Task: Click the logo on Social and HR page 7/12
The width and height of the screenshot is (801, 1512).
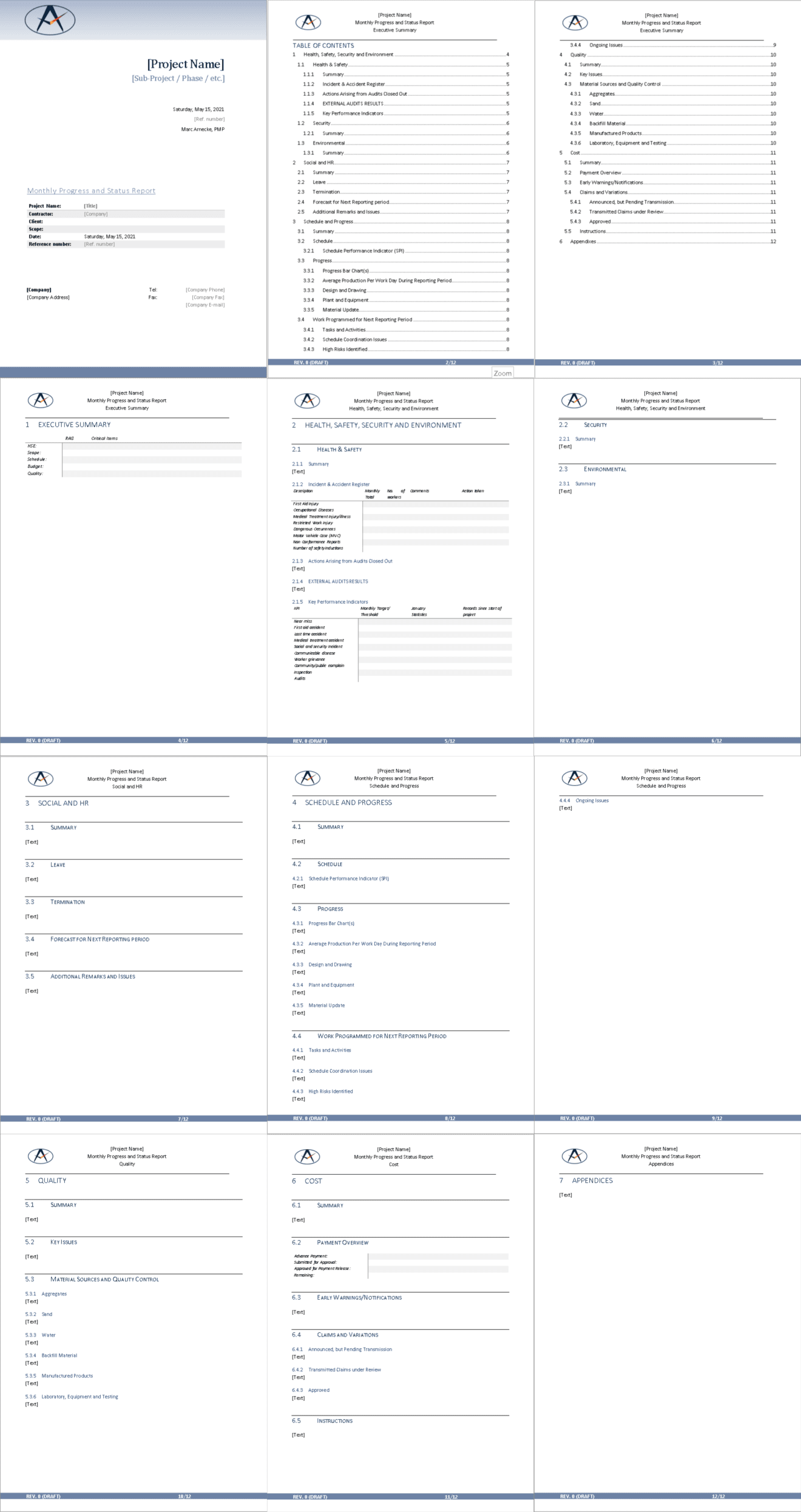Action: click(x=41, y=778)
